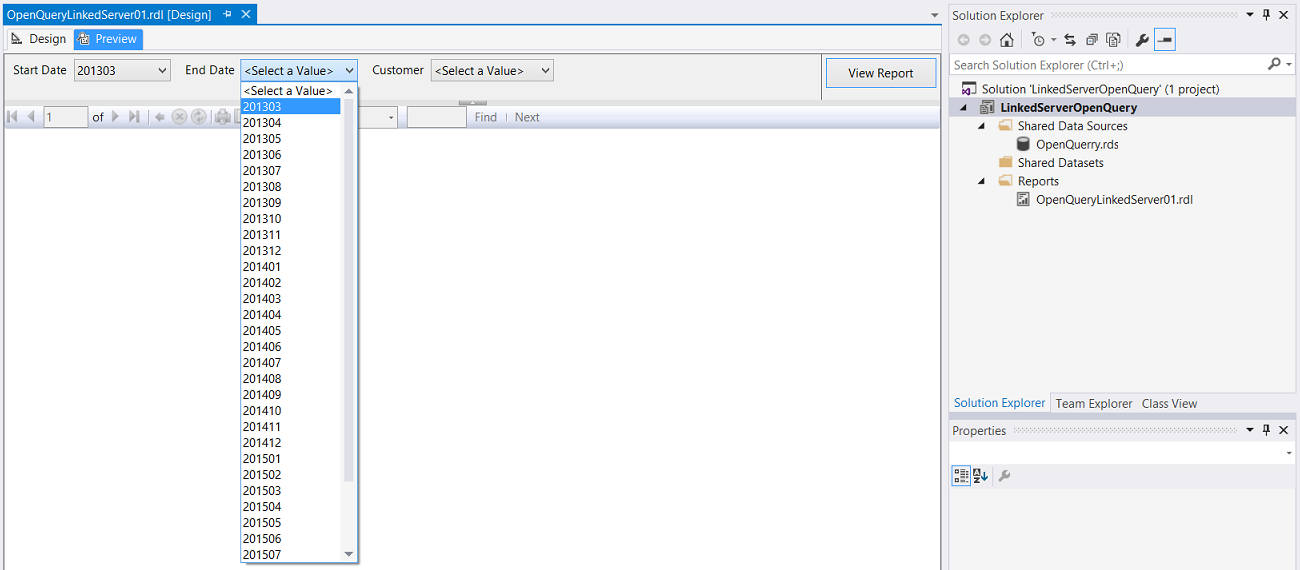
Task: Select 201405 in the End Date list
Action: [x=291, y=330]
